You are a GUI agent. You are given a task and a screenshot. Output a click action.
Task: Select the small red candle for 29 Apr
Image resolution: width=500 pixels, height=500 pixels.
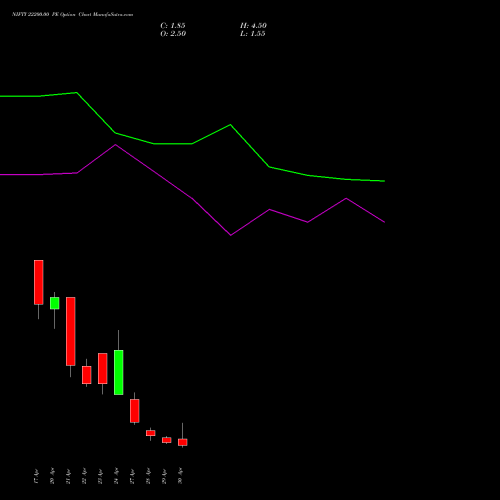coord(167,440)
